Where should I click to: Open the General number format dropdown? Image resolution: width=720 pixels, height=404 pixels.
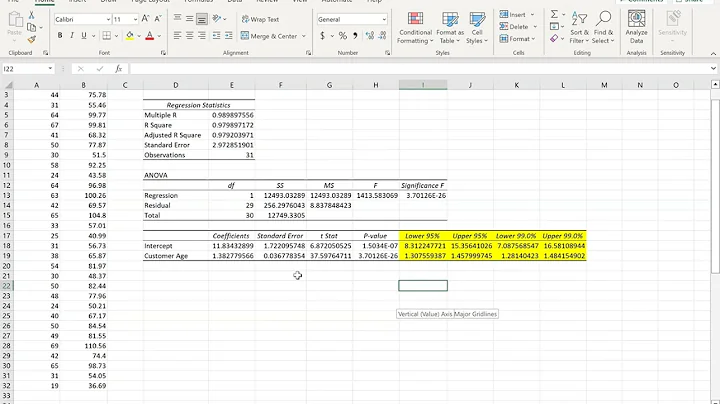tap(384, 19)
